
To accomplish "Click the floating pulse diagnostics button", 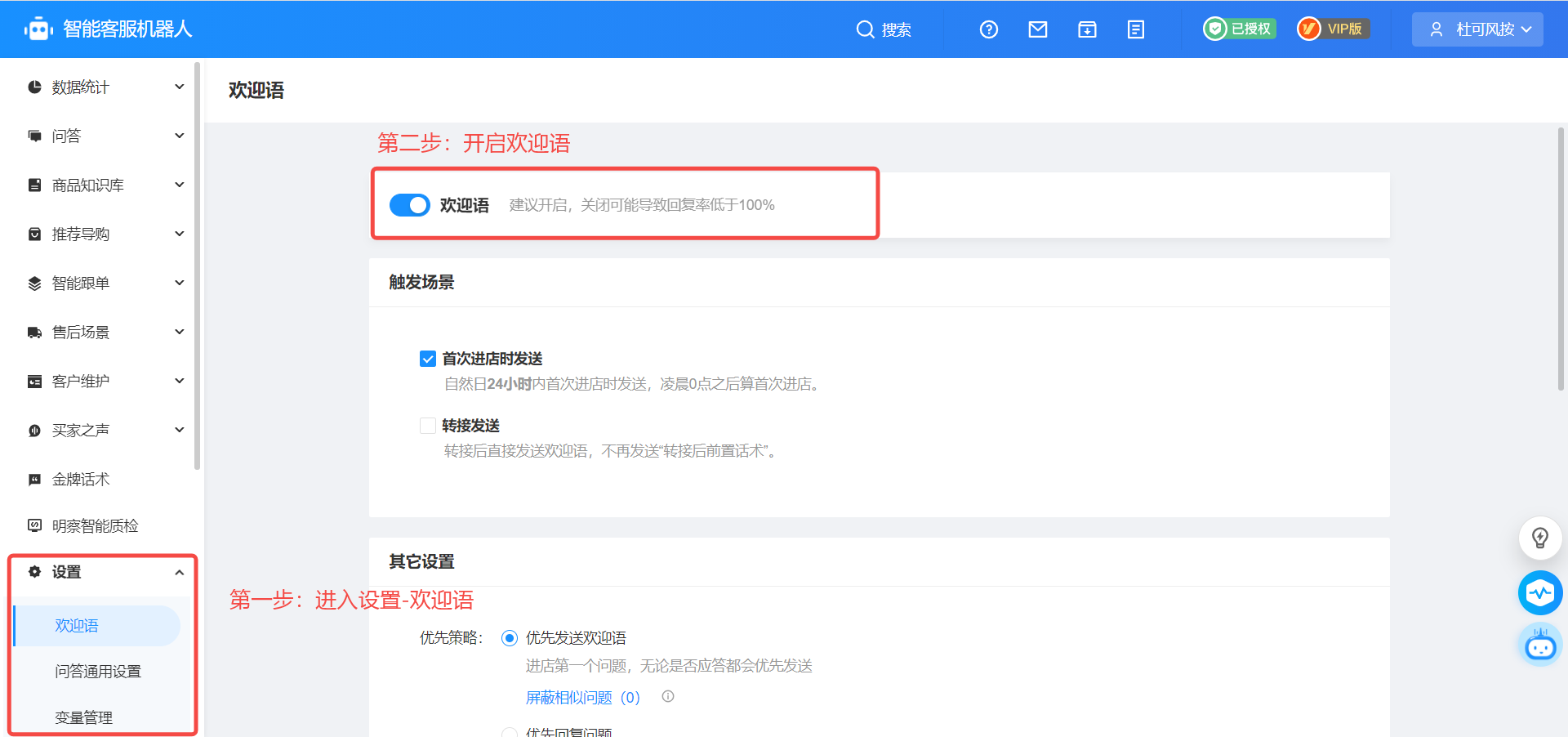I will tap(1540, 592).
